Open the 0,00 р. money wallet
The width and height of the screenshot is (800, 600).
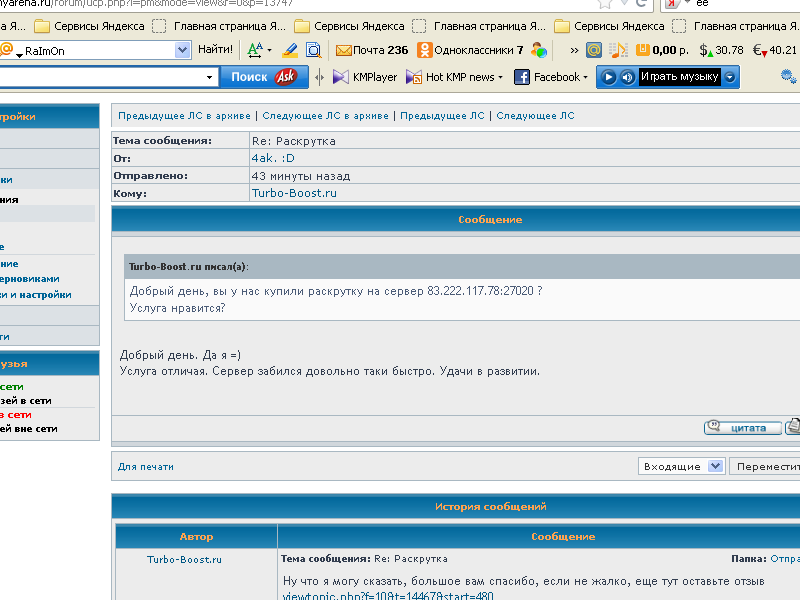coord(662,50)
